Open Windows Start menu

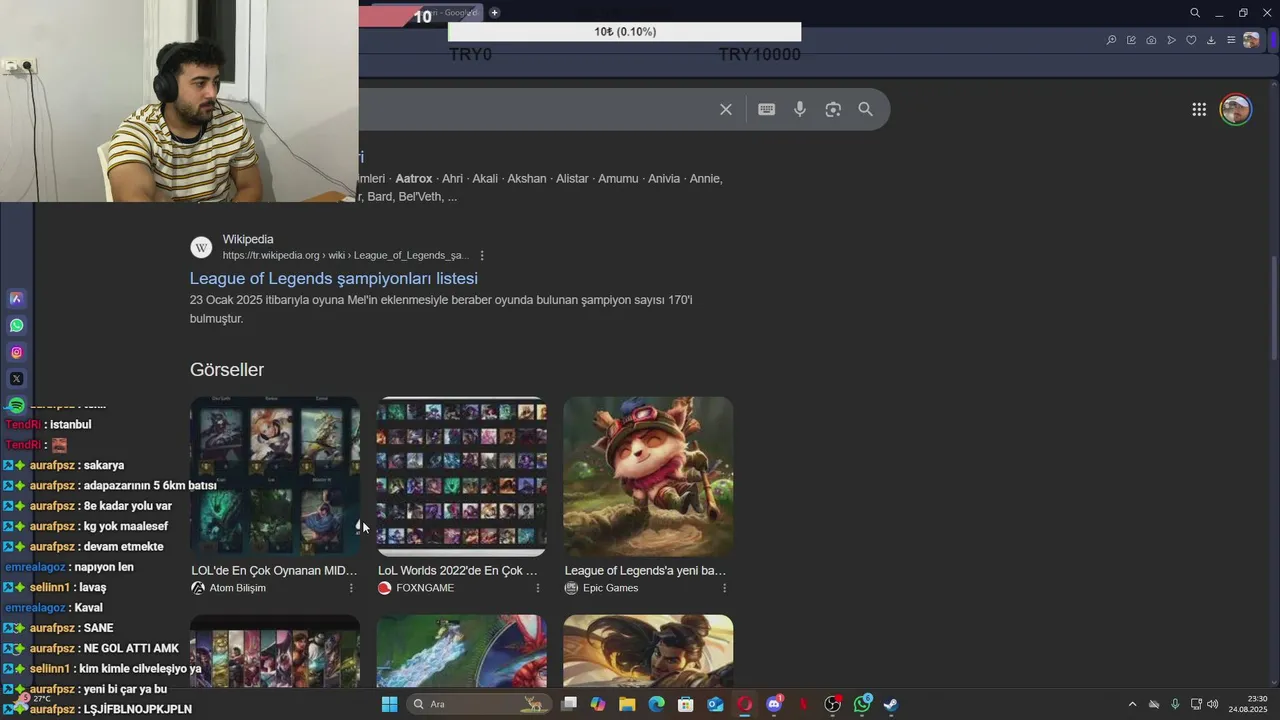pos(390,704)
